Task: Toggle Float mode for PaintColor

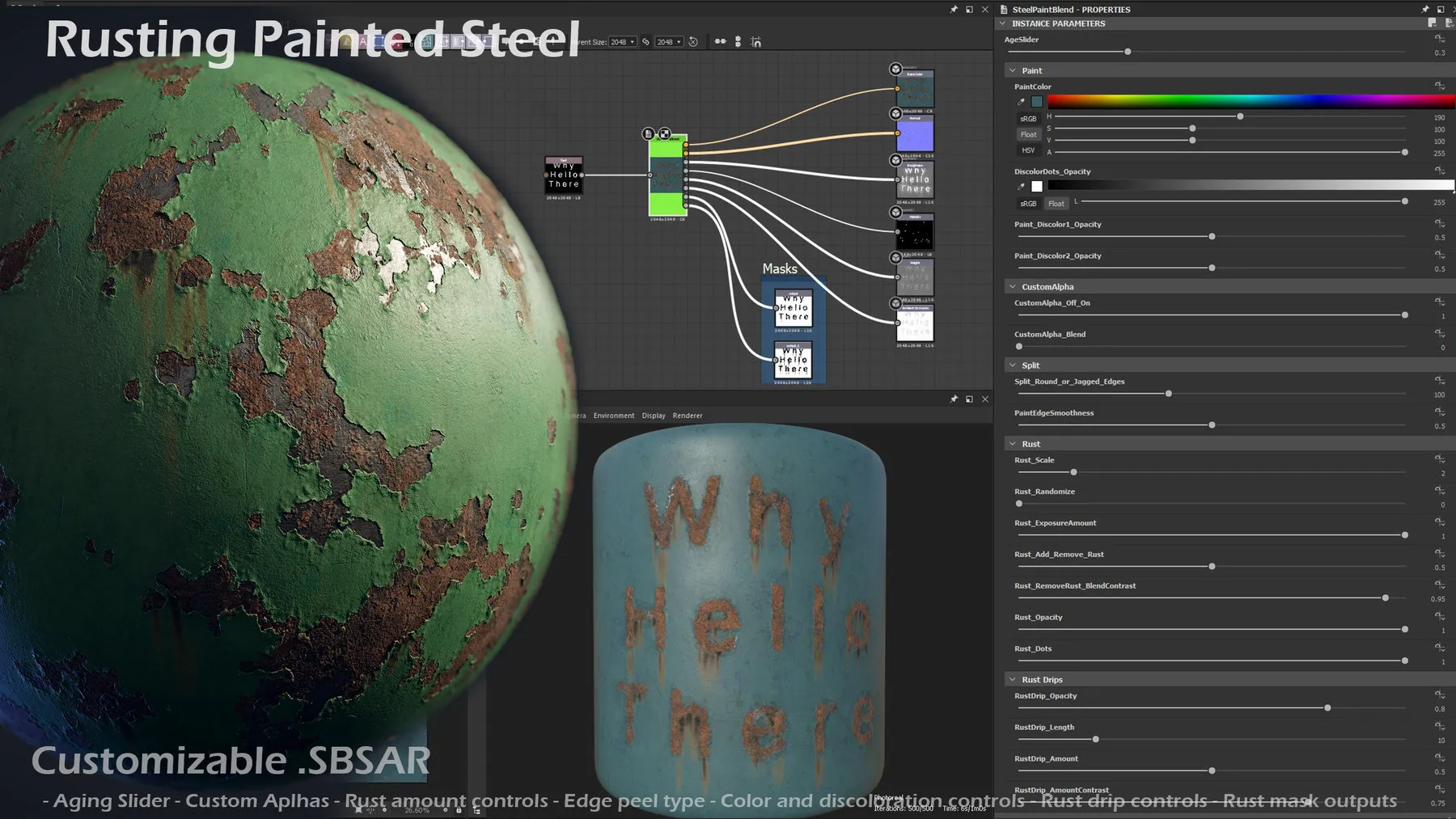Action: point(1028,135)
